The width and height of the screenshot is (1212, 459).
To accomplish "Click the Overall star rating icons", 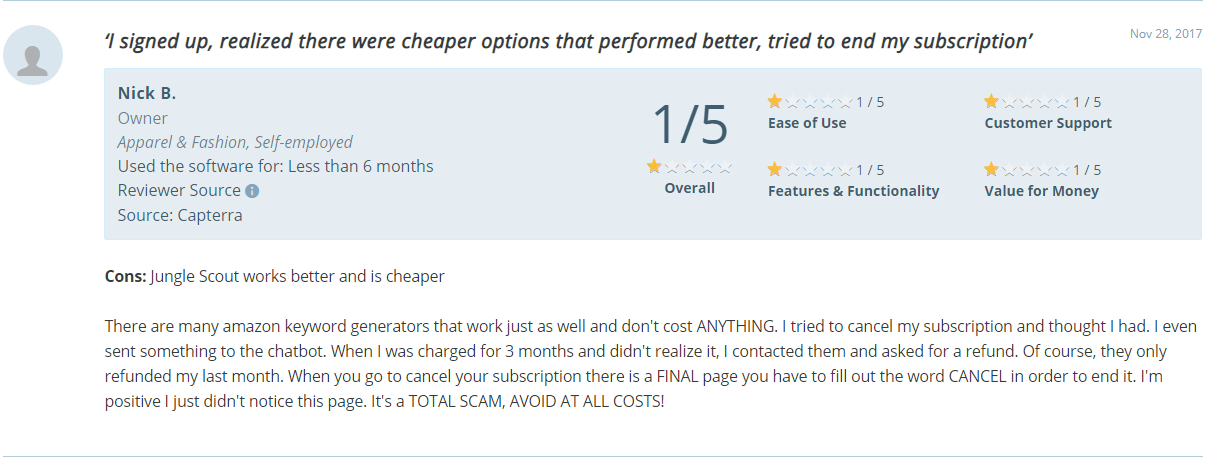I will point(690,167).
